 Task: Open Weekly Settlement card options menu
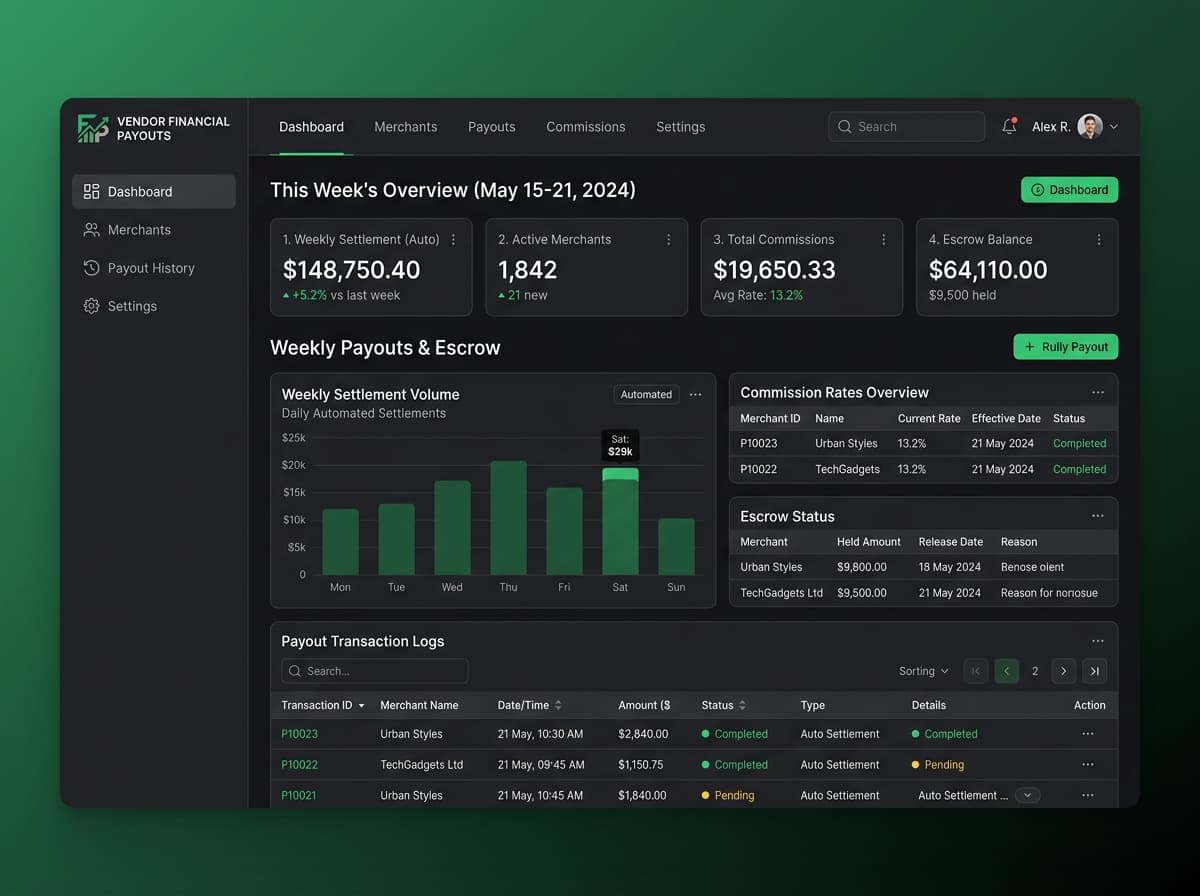click(453, 240)
